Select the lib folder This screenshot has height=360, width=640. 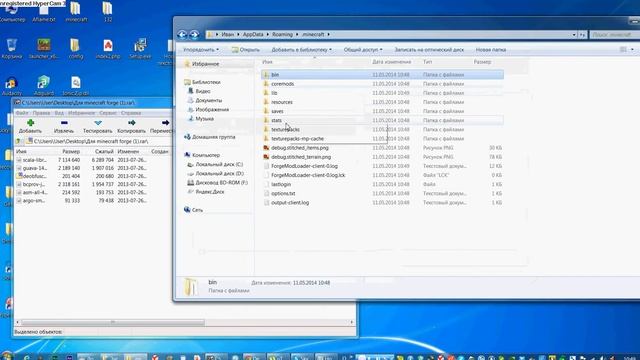pos(274,93)
